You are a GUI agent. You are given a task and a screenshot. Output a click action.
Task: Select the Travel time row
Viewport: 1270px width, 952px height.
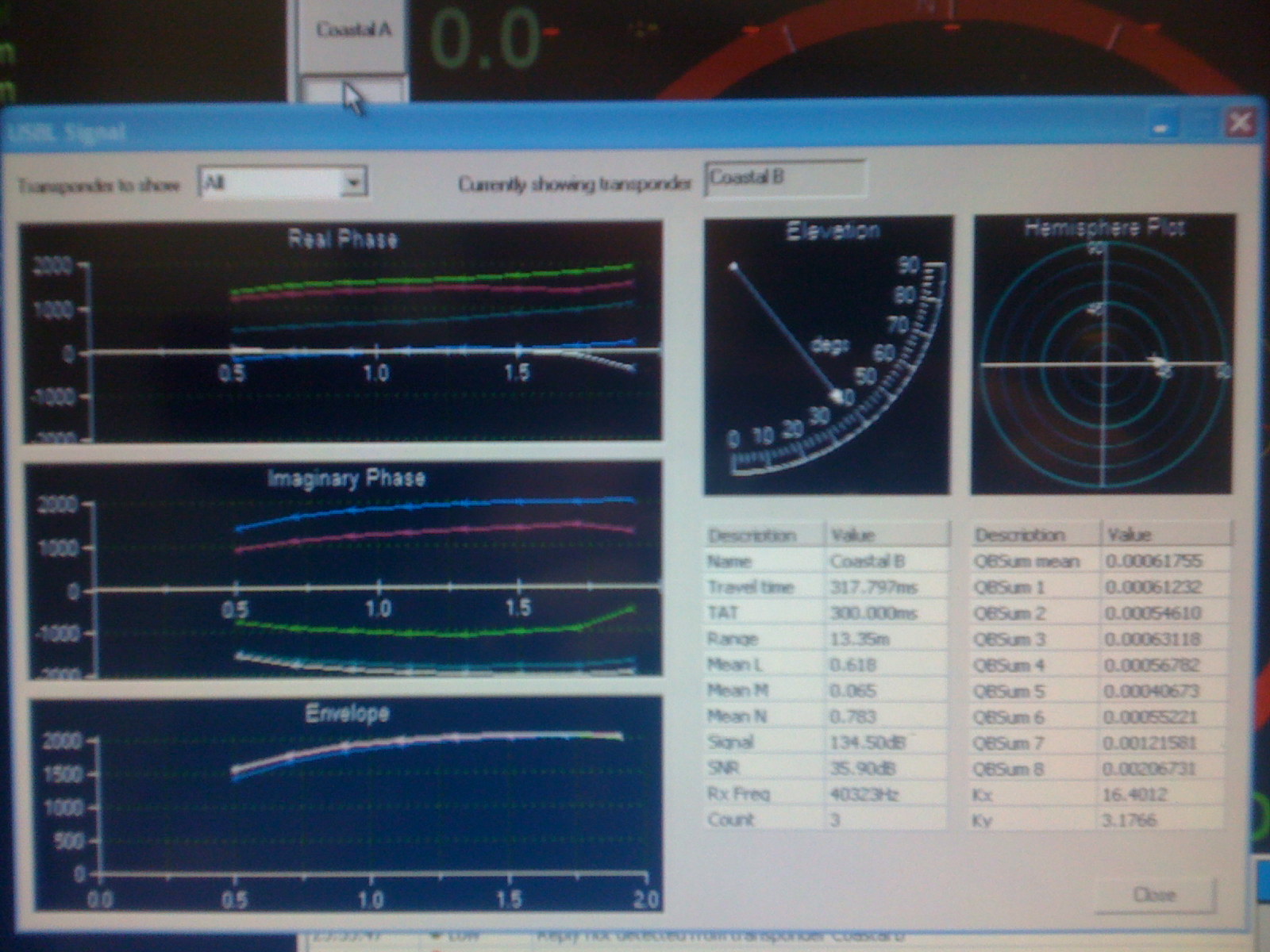(x=826, y=587)
